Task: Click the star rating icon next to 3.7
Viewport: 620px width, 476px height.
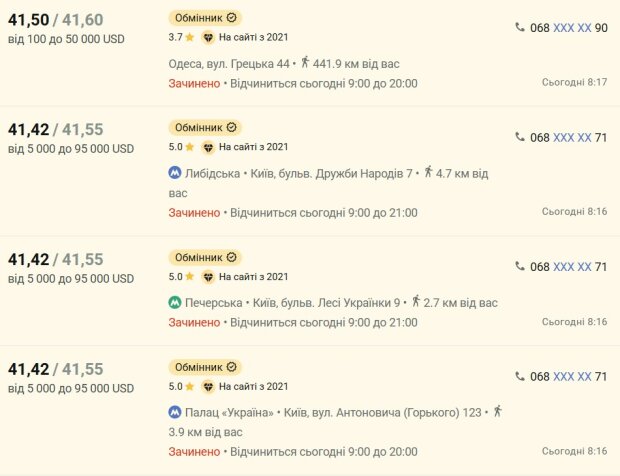Action: tap(189, 37)
